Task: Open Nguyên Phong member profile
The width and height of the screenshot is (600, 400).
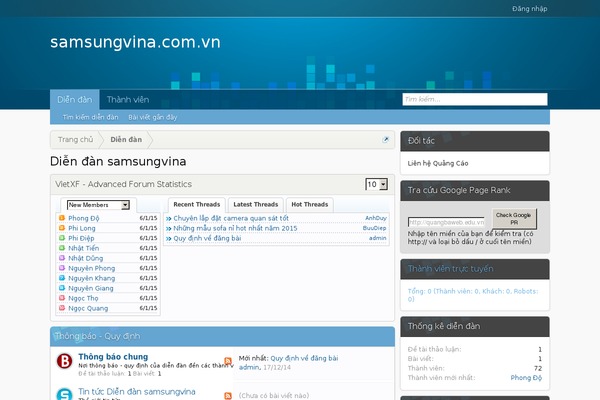Action: 91,268
